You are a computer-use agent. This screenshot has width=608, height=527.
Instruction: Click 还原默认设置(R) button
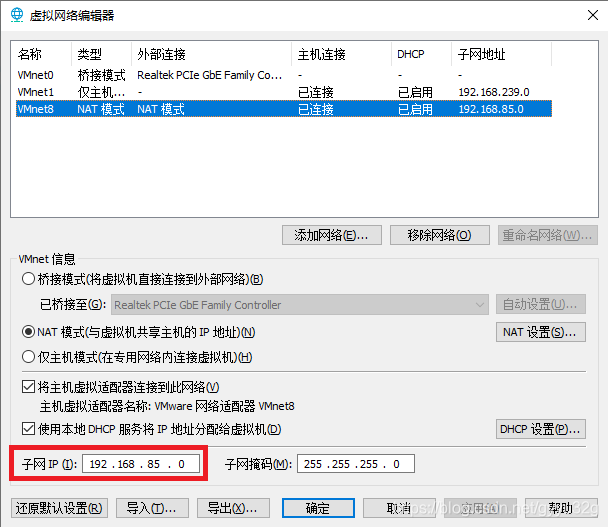point(59,508)
